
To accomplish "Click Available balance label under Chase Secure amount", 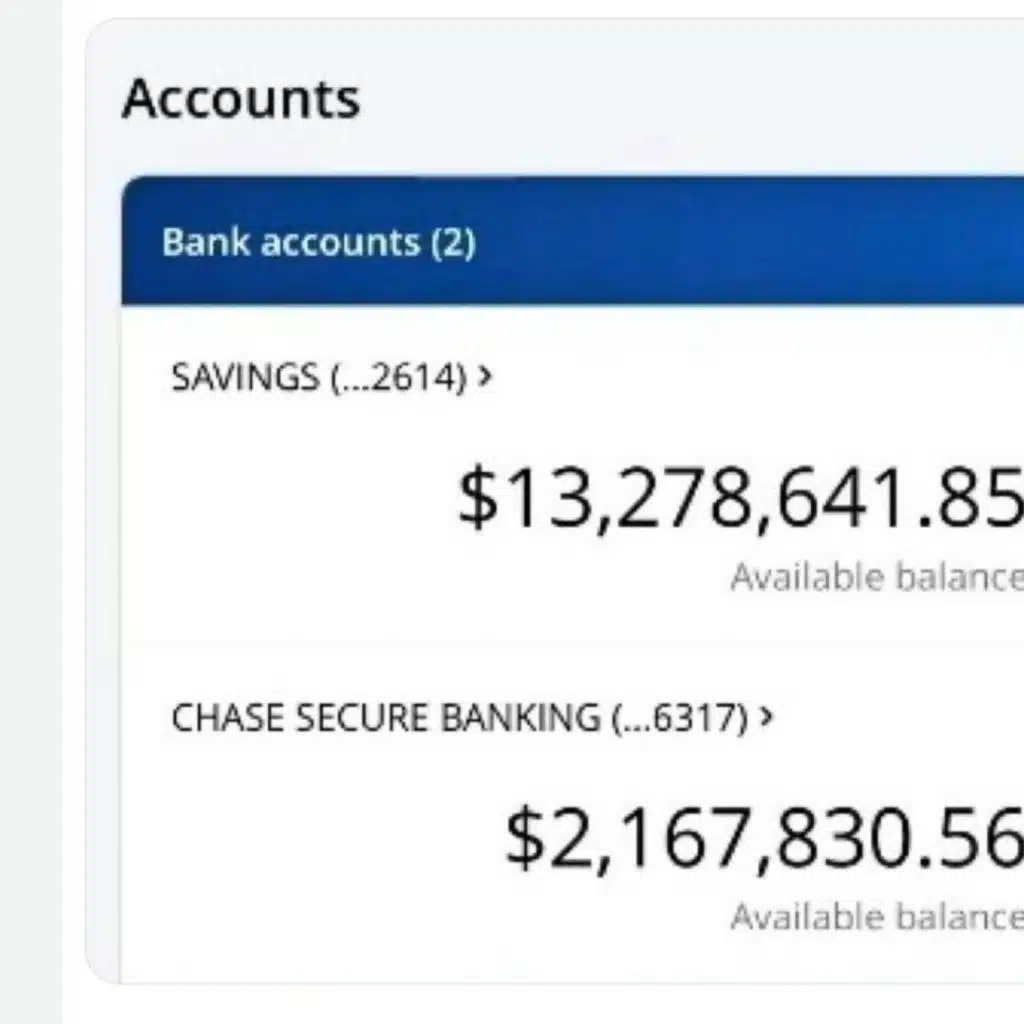I will (x=876, y=916).
